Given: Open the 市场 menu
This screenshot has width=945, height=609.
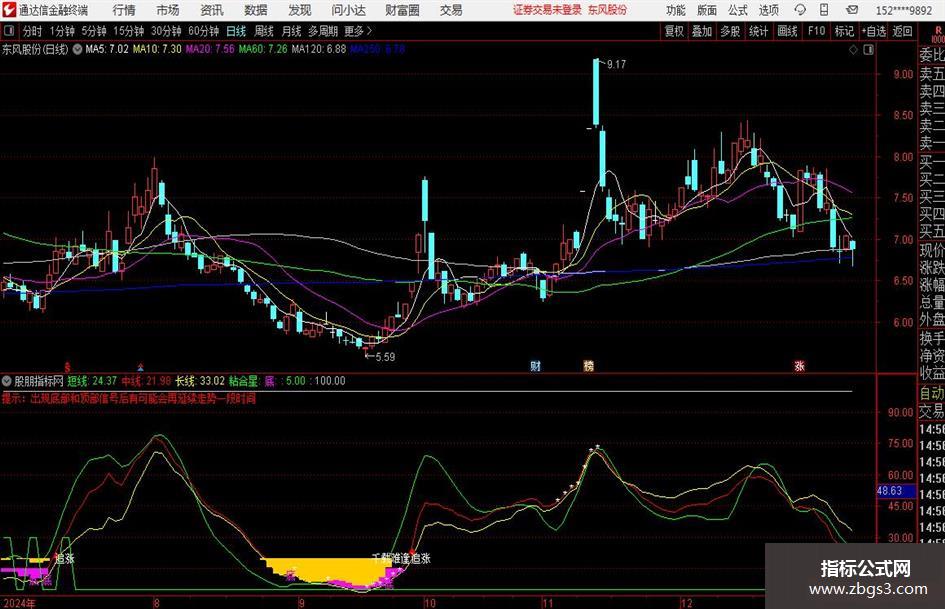Looking at the screenshot, I should 168,10.
